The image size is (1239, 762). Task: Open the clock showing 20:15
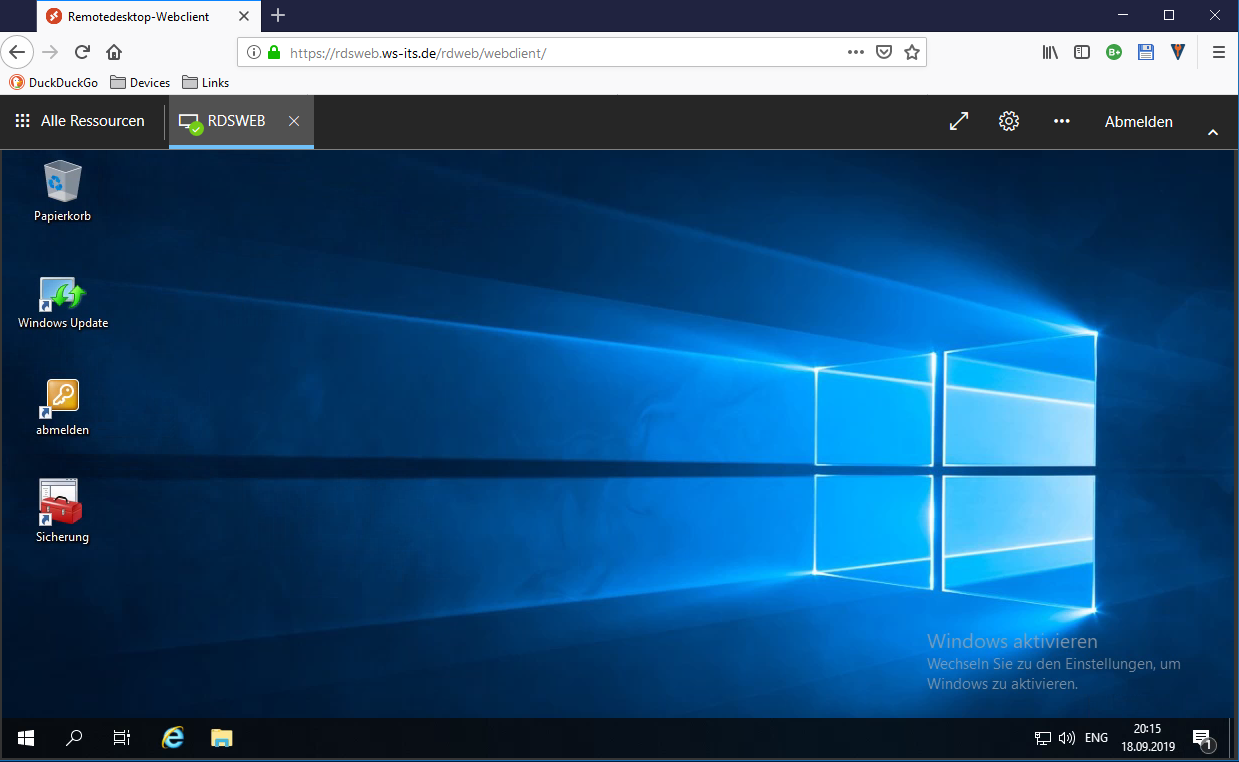(1147, 738)
